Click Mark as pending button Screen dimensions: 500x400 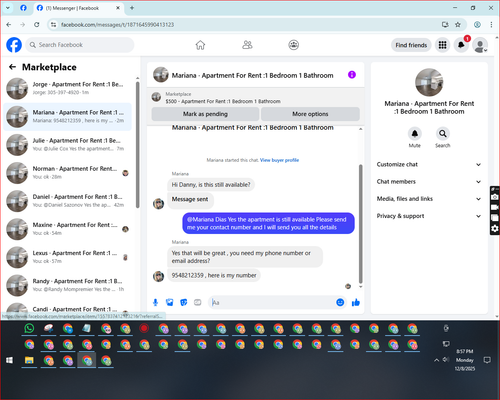(x=205, y=114)
